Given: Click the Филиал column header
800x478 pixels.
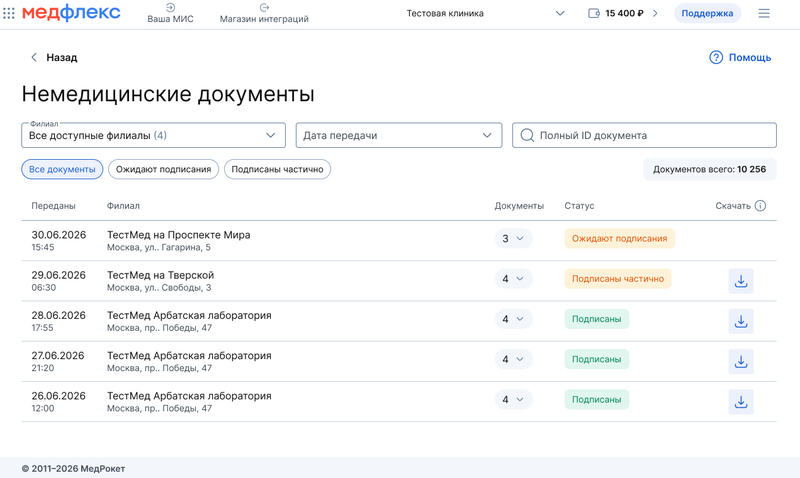Looking at the screenshot, I should point(123,206).
